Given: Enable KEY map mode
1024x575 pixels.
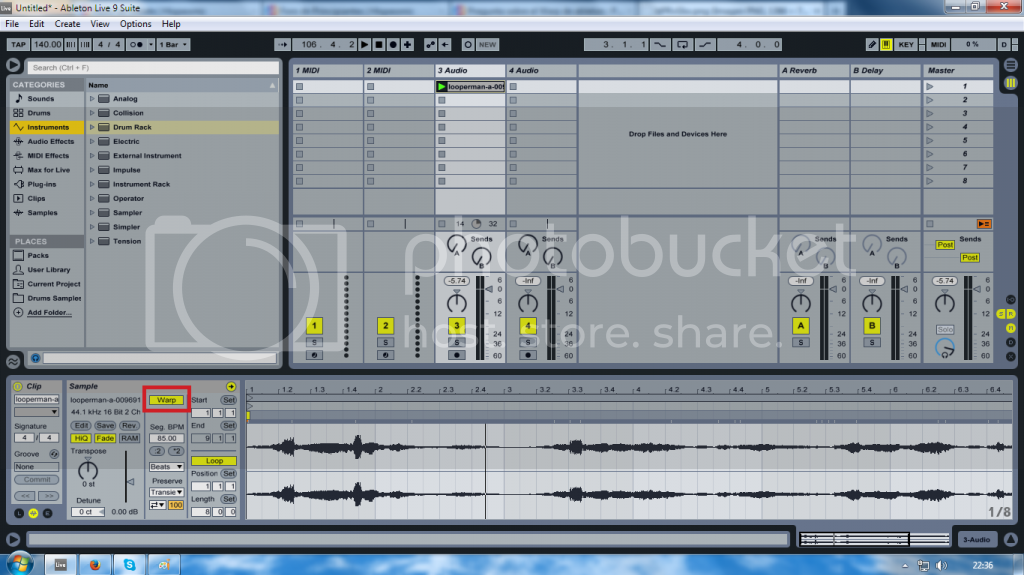Looking at the screenshot, I should coord(906,44).
